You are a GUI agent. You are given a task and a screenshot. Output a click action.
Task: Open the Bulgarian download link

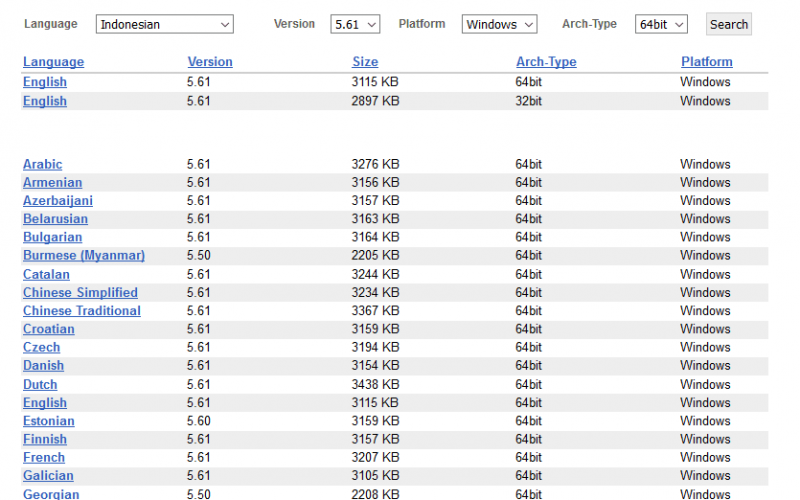pos(53,237)
